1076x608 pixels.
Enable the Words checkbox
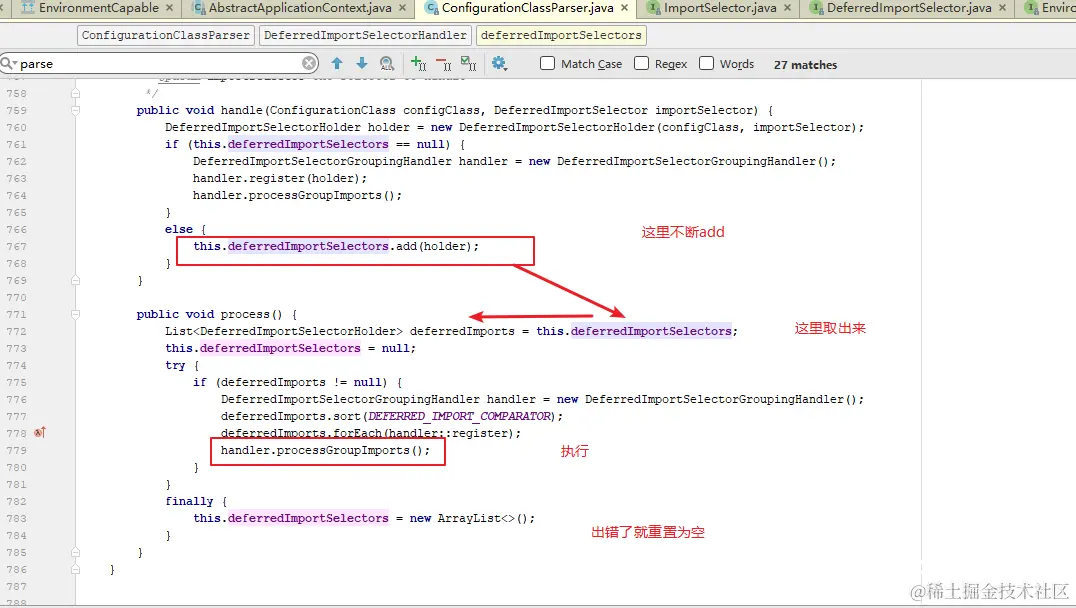tap(706, 64)
